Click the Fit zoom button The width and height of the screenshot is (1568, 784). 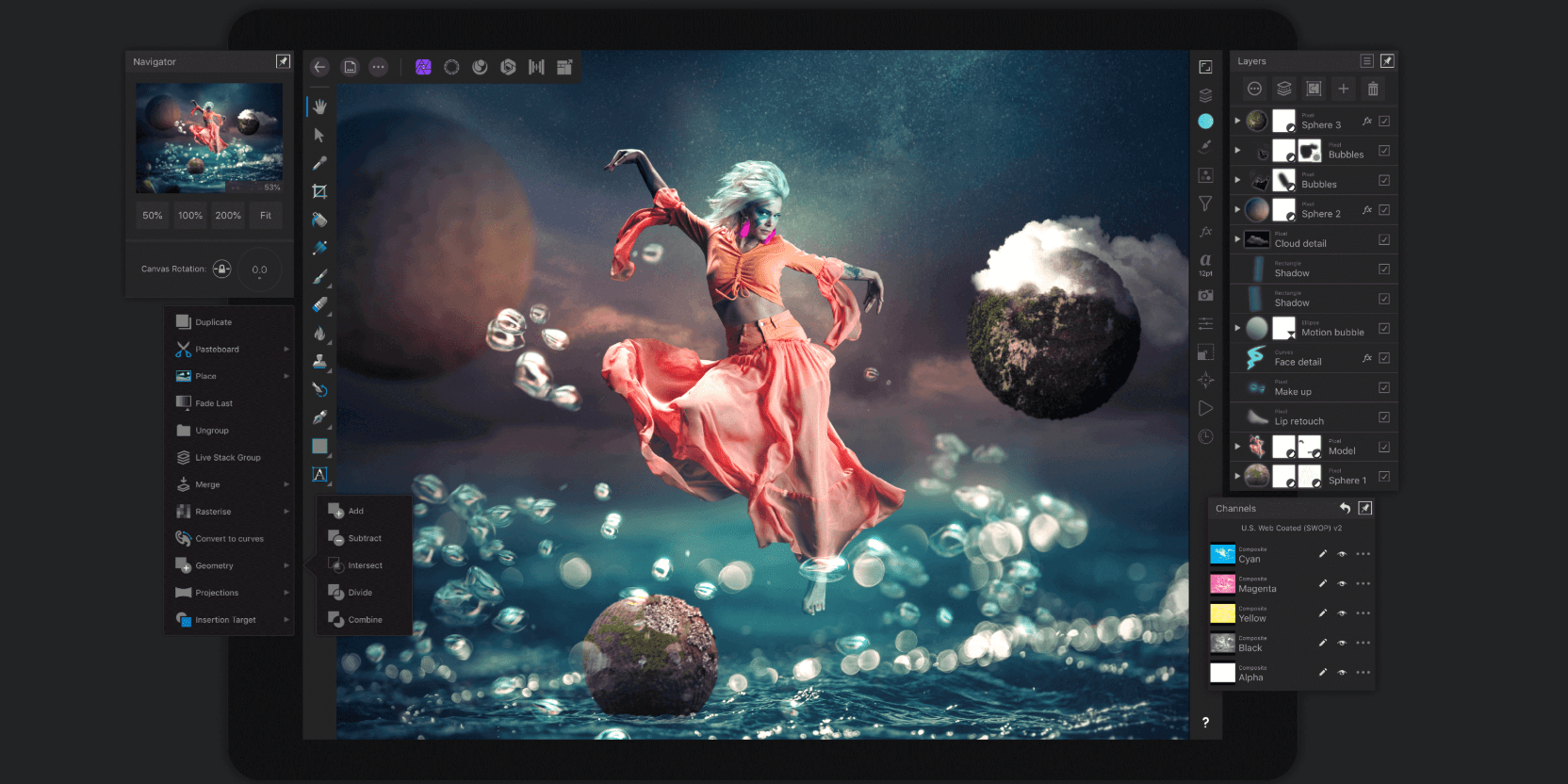pyautogui.click(x=266, y=216)
